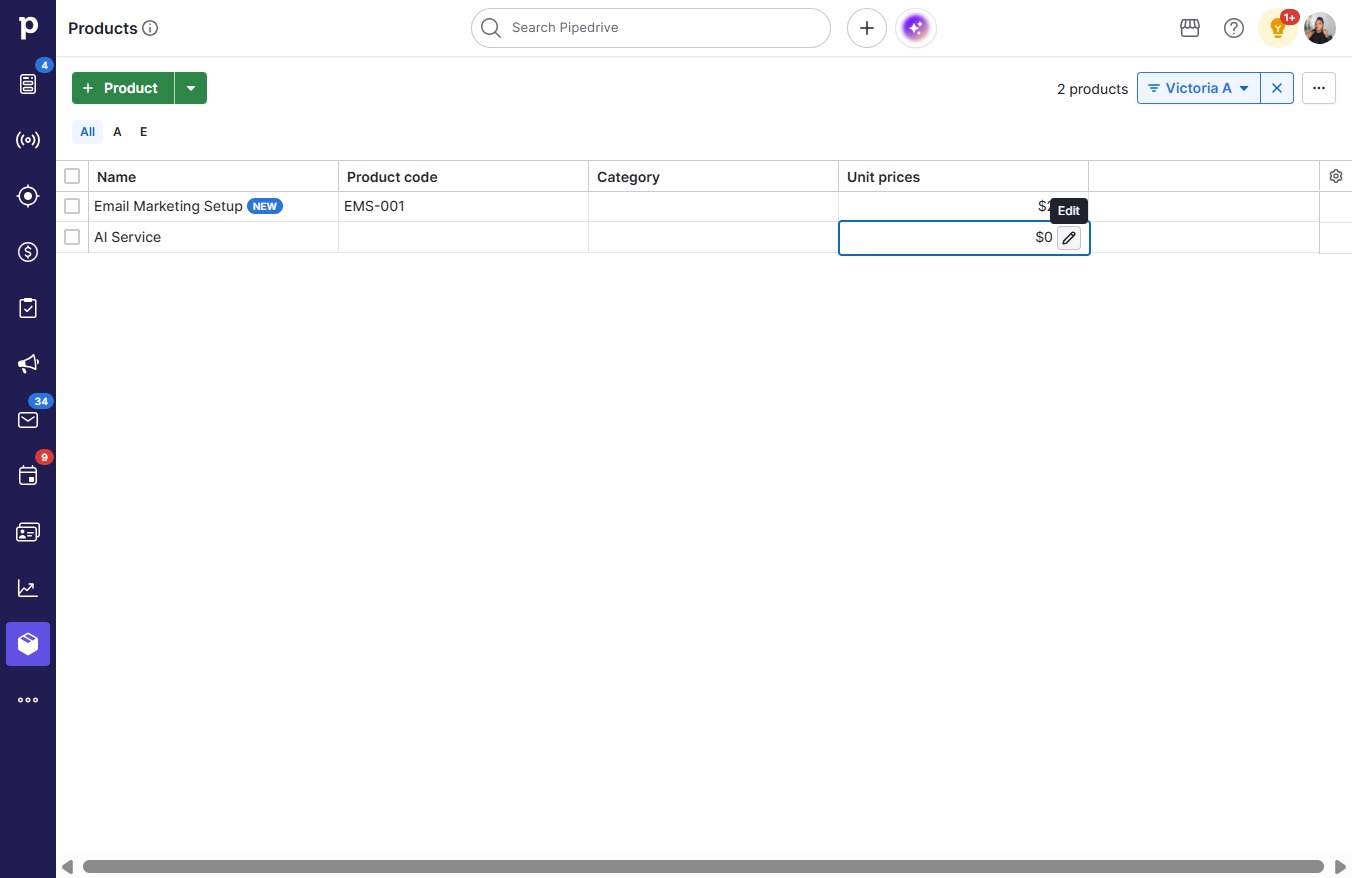
Task: Clear the Victoria A filter
Action: [x=1277, y=88]
